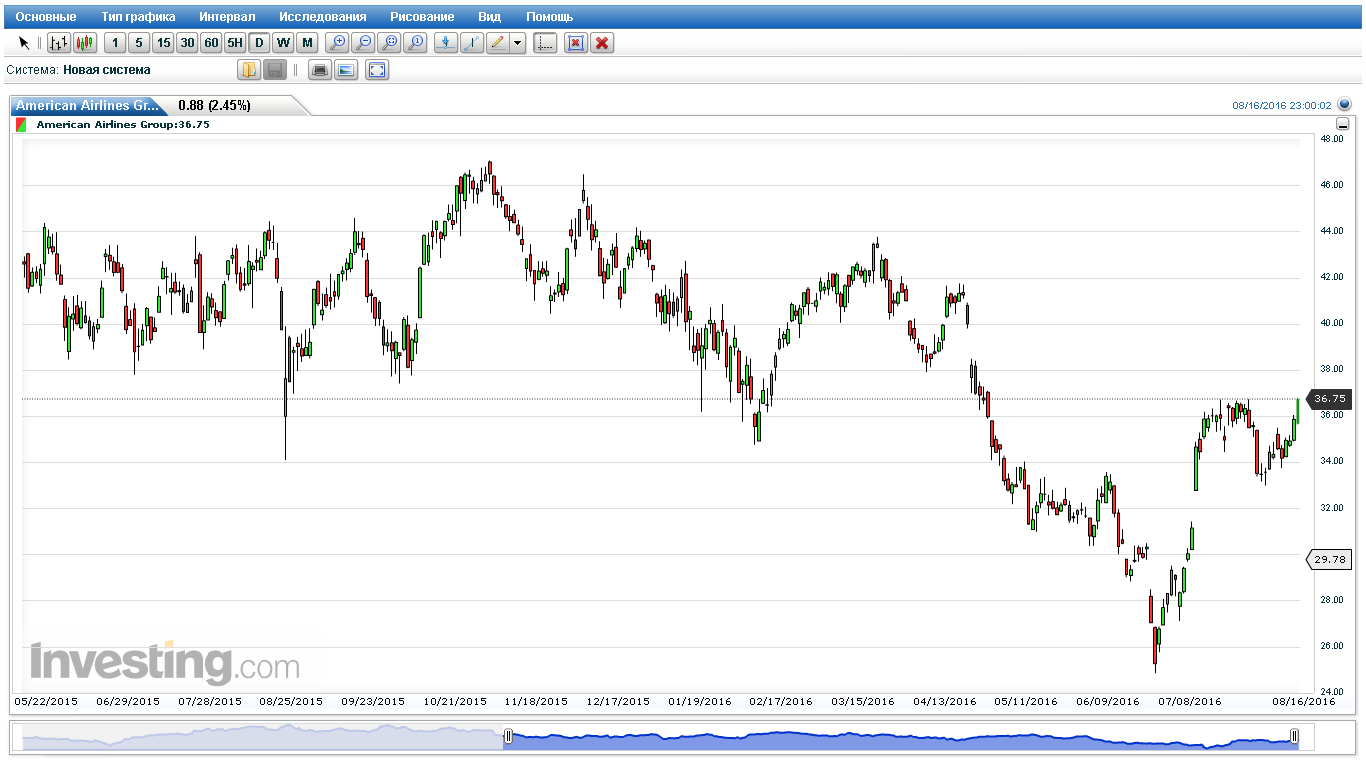Set the 15-minute interval

click(163, 43)
